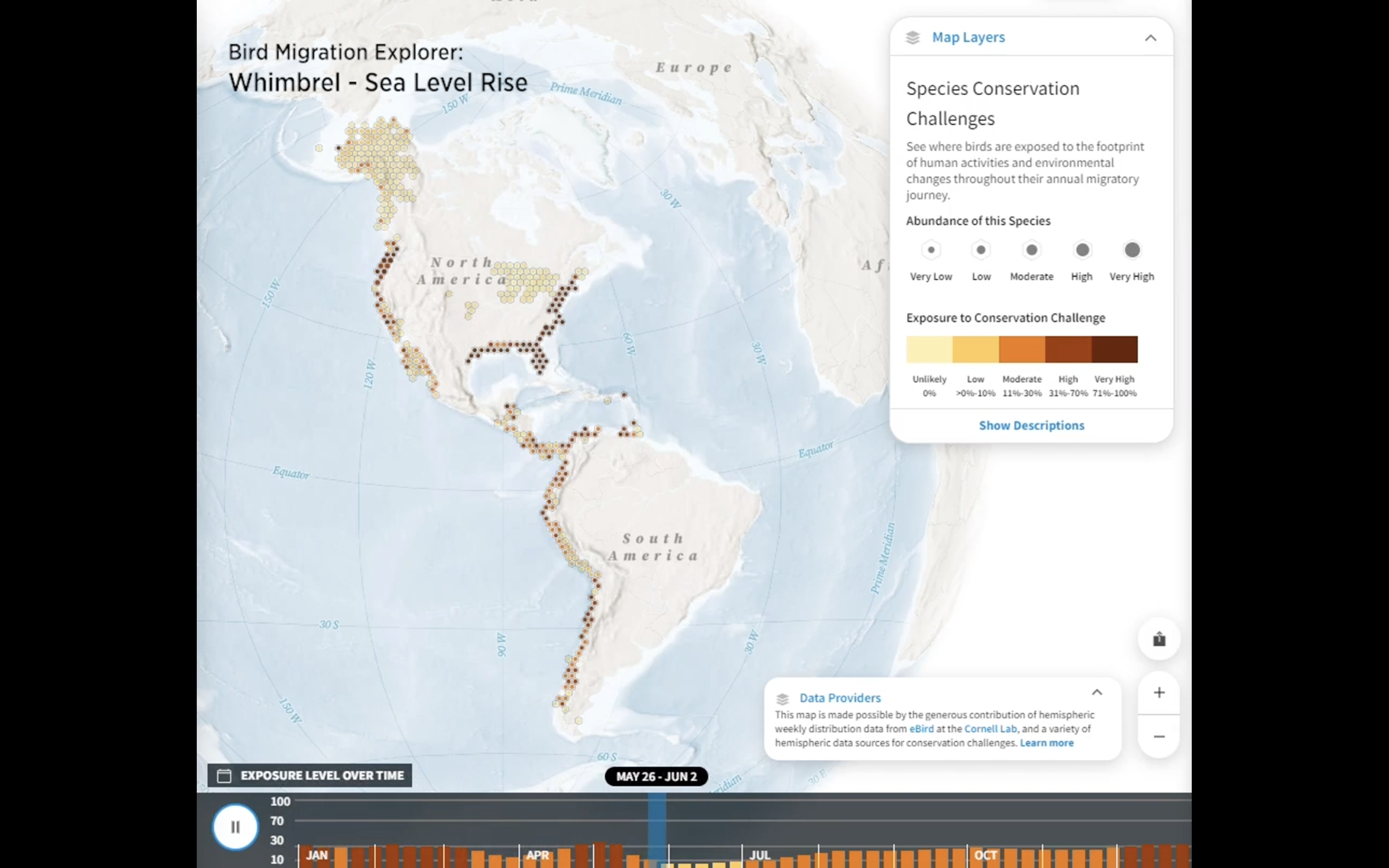This screenshot has width=1389, height=868.
Task: Click the Whimbrel - Sea Level Rise title
Action: pyautogui.click(x=378, y=82)
